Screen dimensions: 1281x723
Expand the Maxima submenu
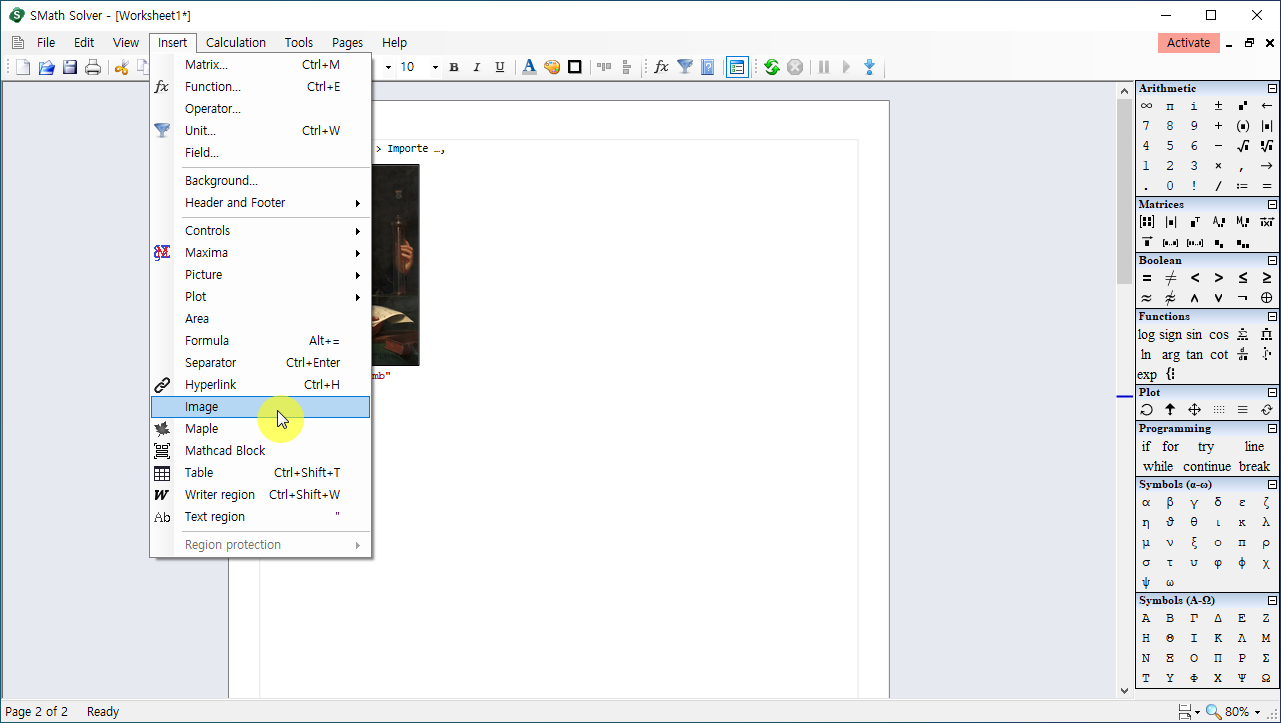(x=260, y=253)
